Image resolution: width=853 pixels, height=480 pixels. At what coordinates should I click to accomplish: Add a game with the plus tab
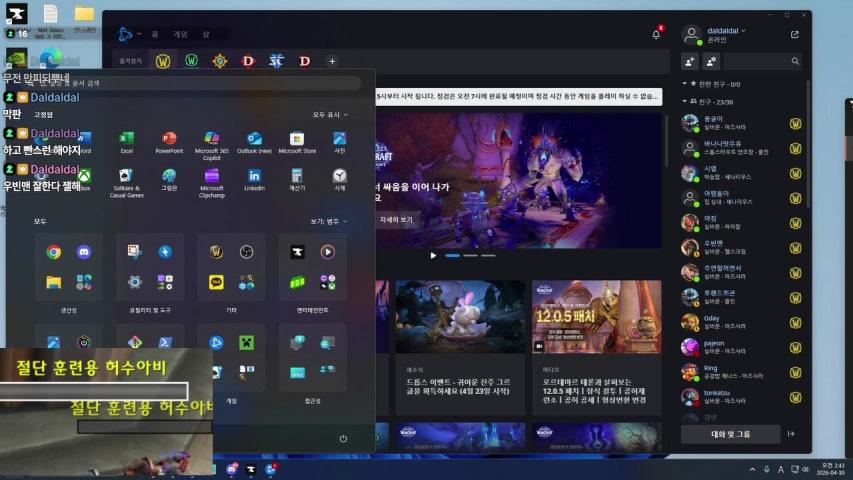coord(332,61)
